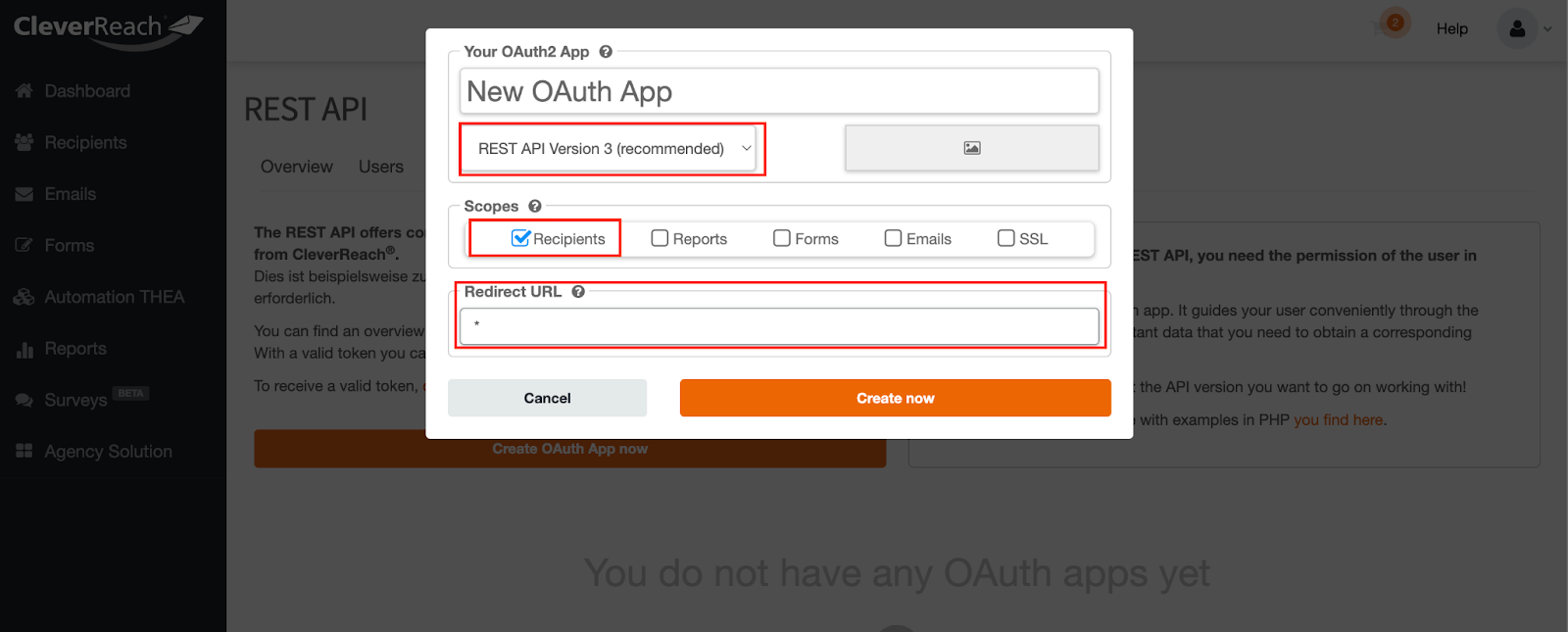Click the Emails envelope icon
The height and width of the screenshot is (632, 1568).
[24, 194]
